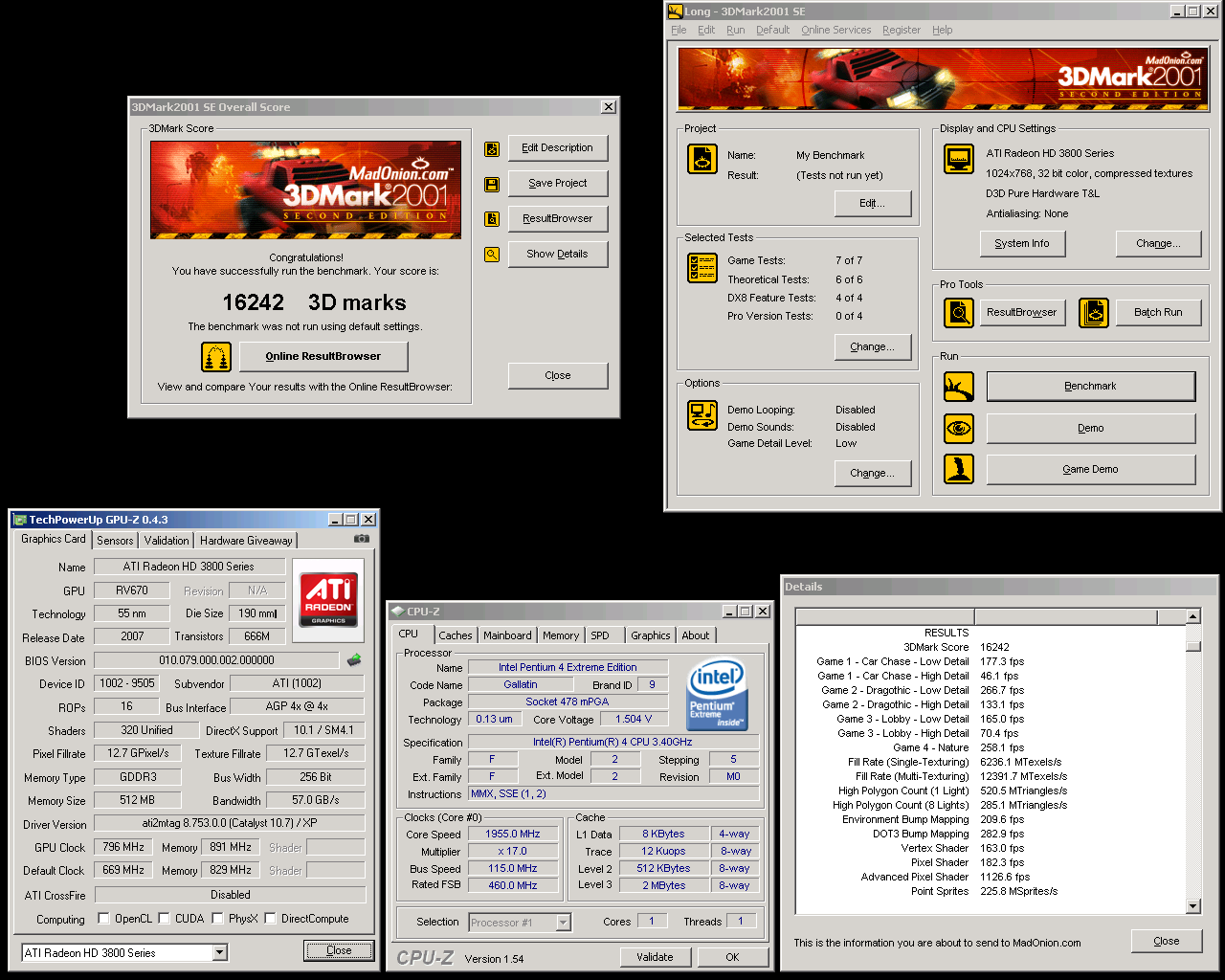Enable the PhysX checkbox in GPU-Z
Image resolution: width=1225 pixels, height=980 pixels.
[x=218, y=919]
